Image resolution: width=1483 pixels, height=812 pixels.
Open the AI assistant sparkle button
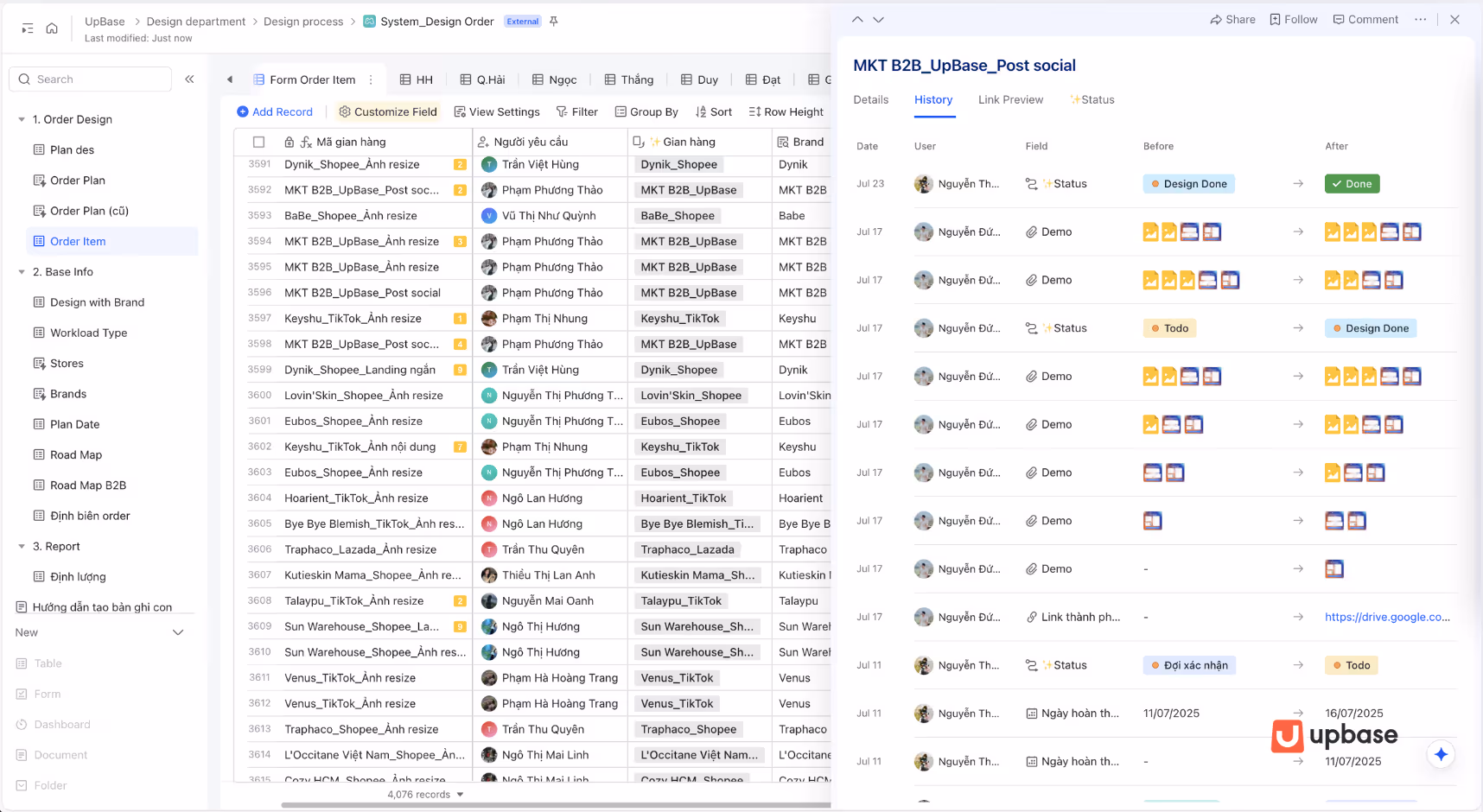point(1441,754)
